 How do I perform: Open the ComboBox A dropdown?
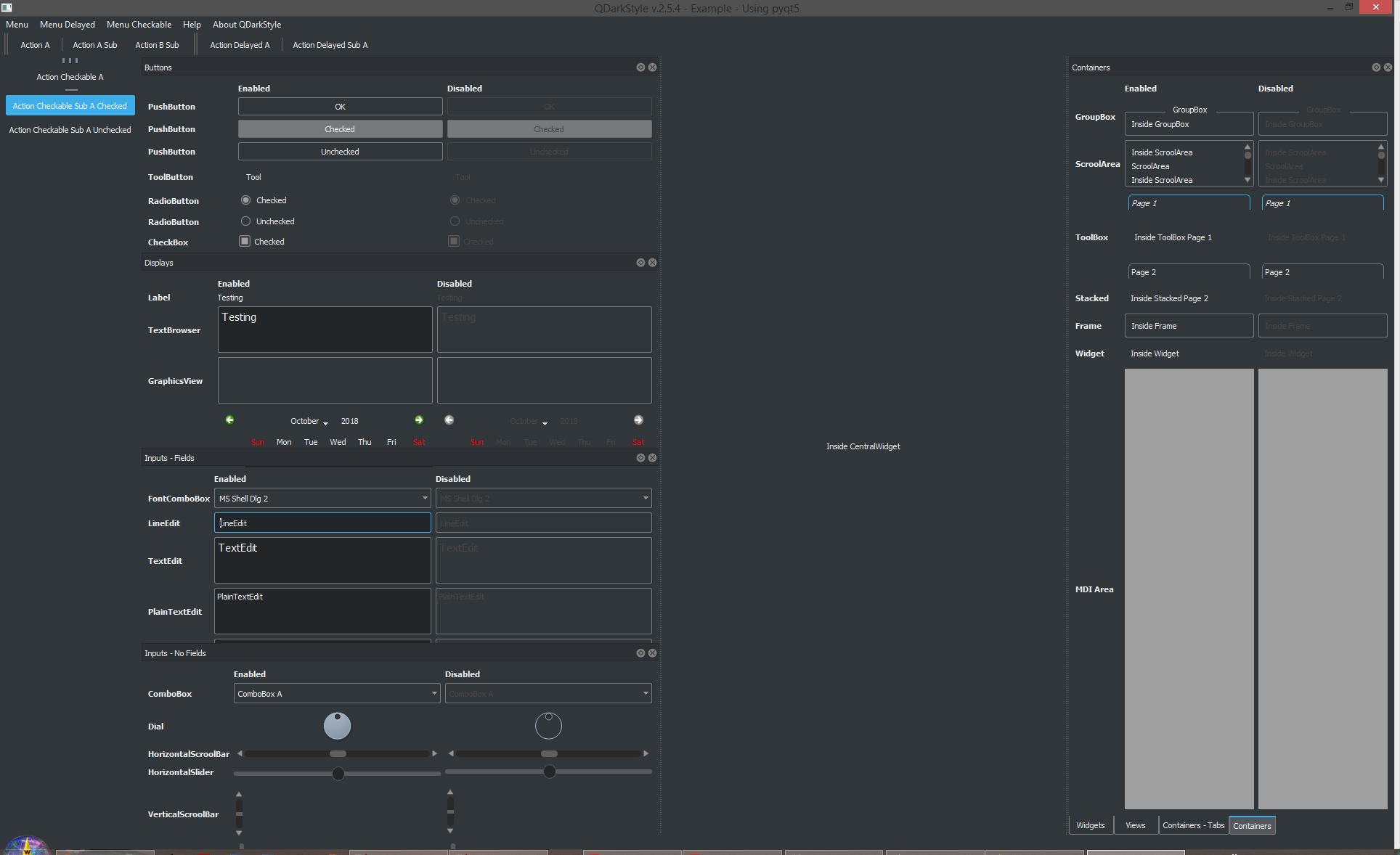336,694
